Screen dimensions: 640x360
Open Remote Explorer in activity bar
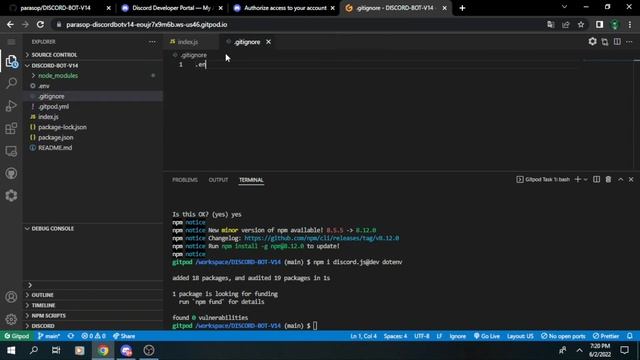click(x=11, y=151)
